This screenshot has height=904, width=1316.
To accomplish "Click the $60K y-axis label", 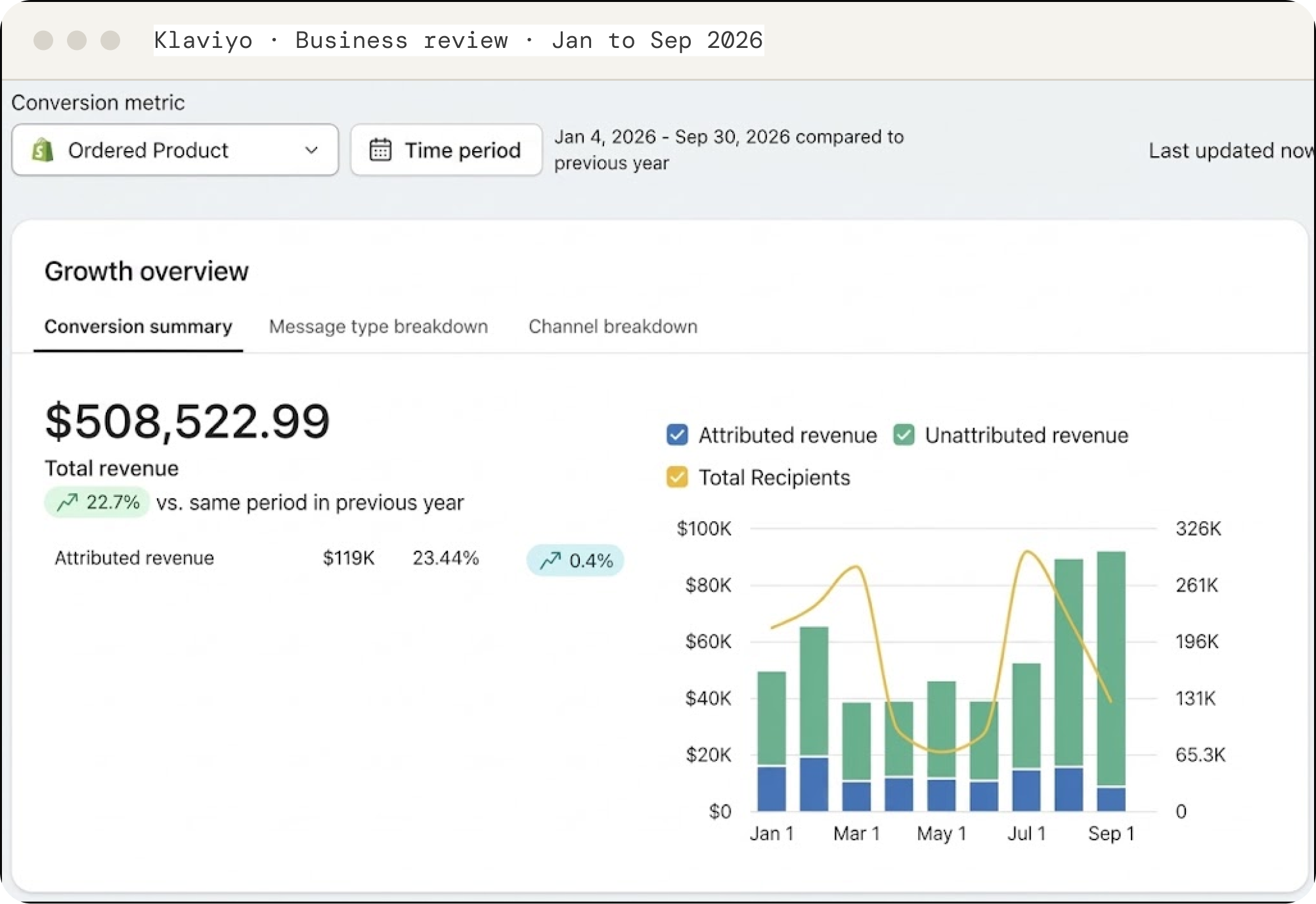I will coord(708,641).
